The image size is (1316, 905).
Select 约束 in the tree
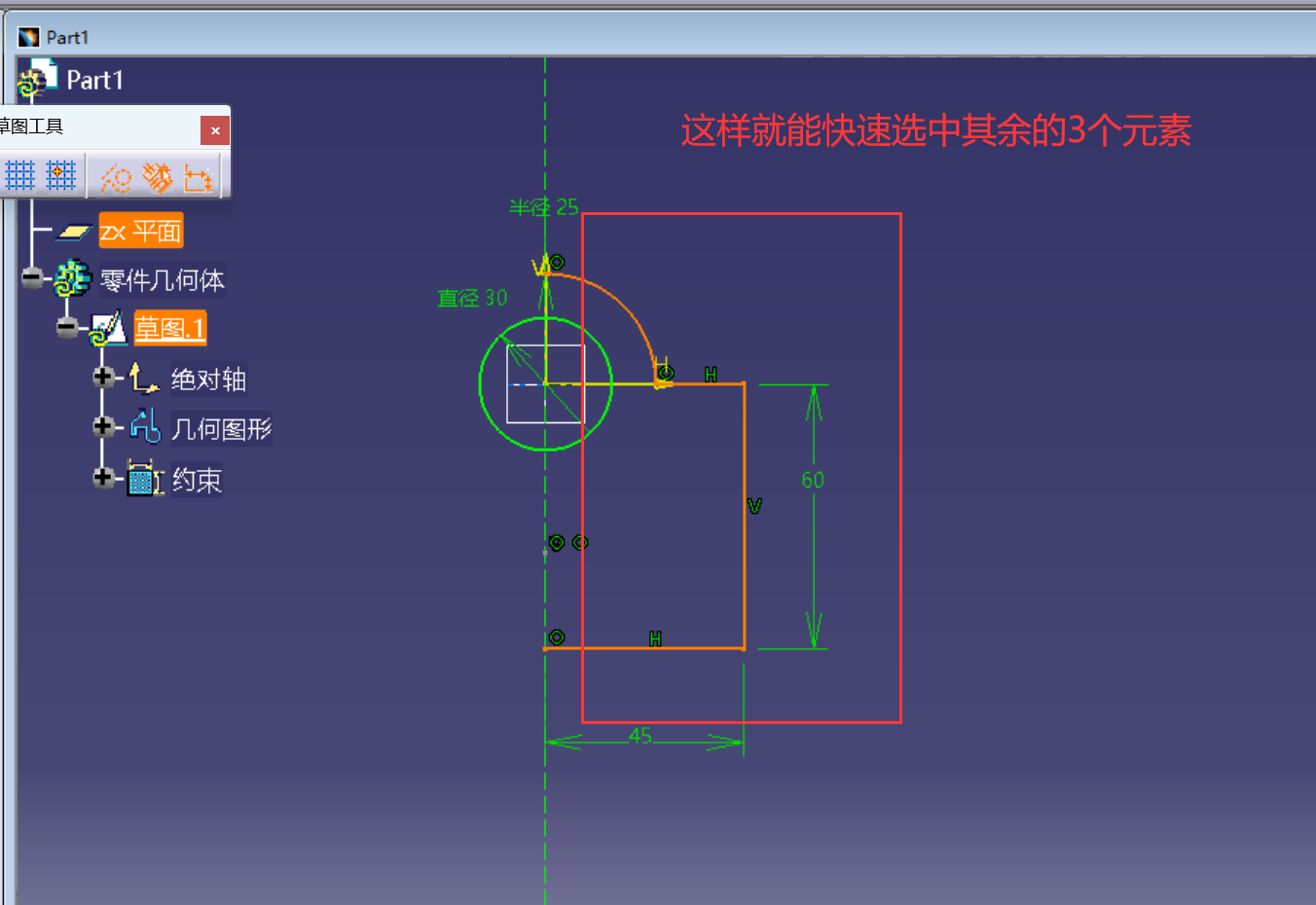coord(197,480)
